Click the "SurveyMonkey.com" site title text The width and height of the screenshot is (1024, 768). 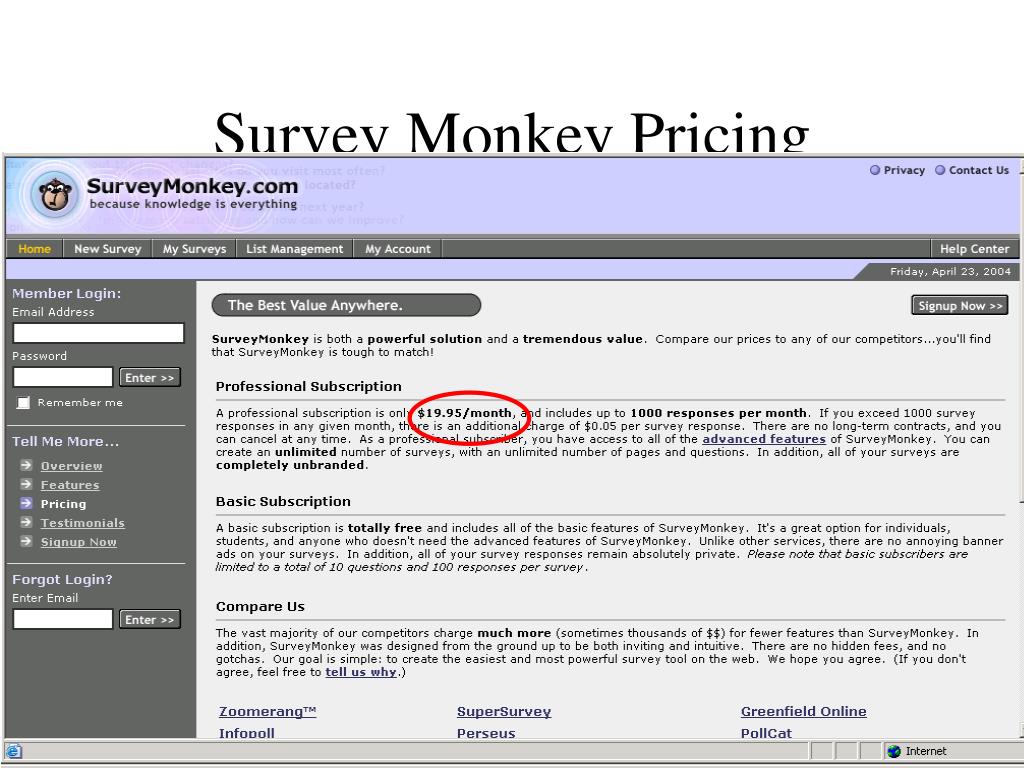coord(192,186)
